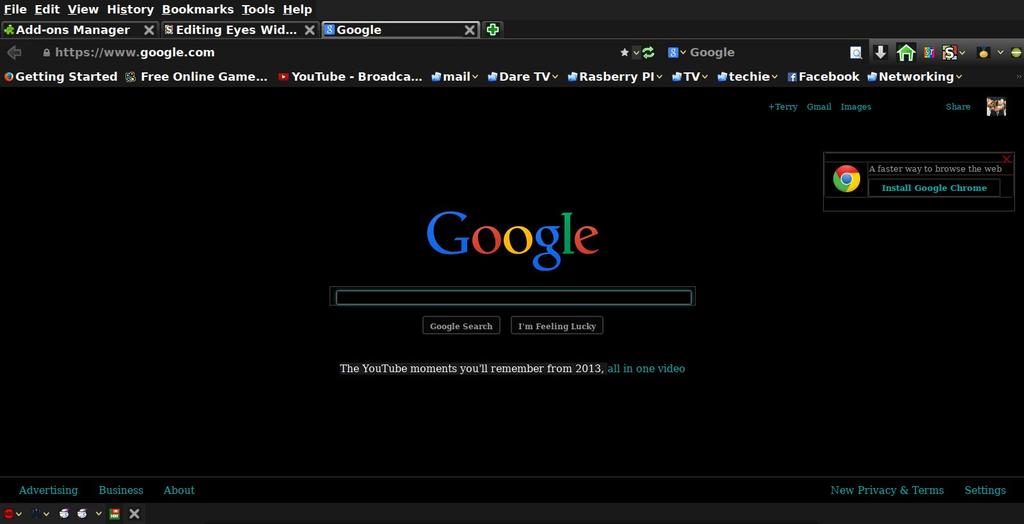Click the red and green icon in the add-on bar
This screenshot has width=1024, height=524.
[x=114, y=514]
